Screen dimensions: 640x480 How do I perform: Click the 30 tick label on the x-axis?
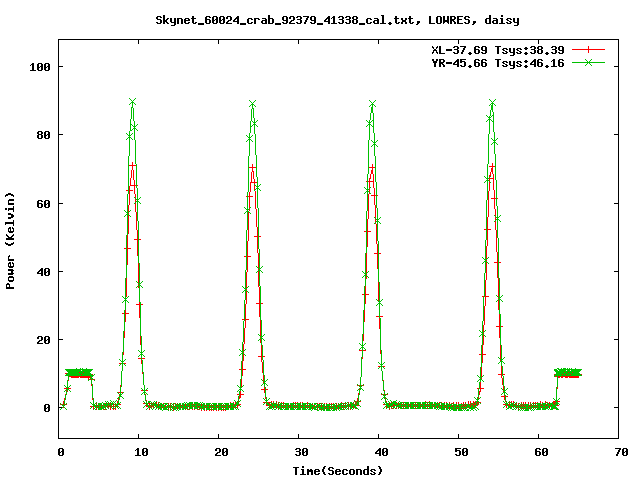tap(299, 453)
